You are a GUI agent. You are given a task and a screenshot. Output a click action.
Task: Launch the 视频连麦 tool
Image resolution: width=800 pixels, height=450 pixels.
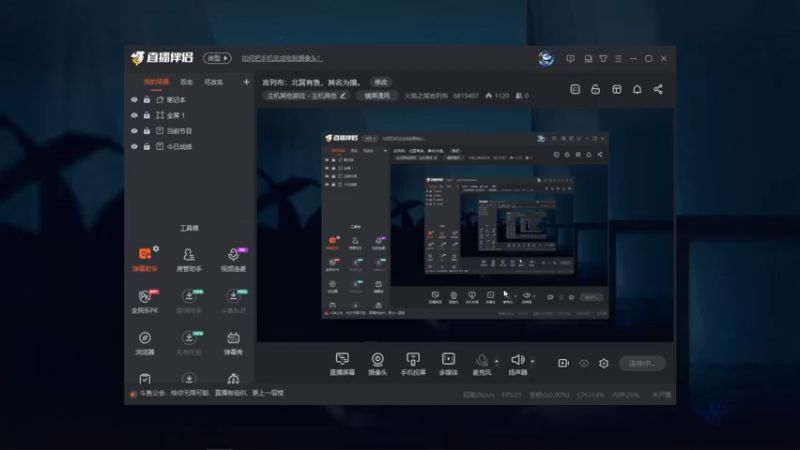(x=233, y=259)
